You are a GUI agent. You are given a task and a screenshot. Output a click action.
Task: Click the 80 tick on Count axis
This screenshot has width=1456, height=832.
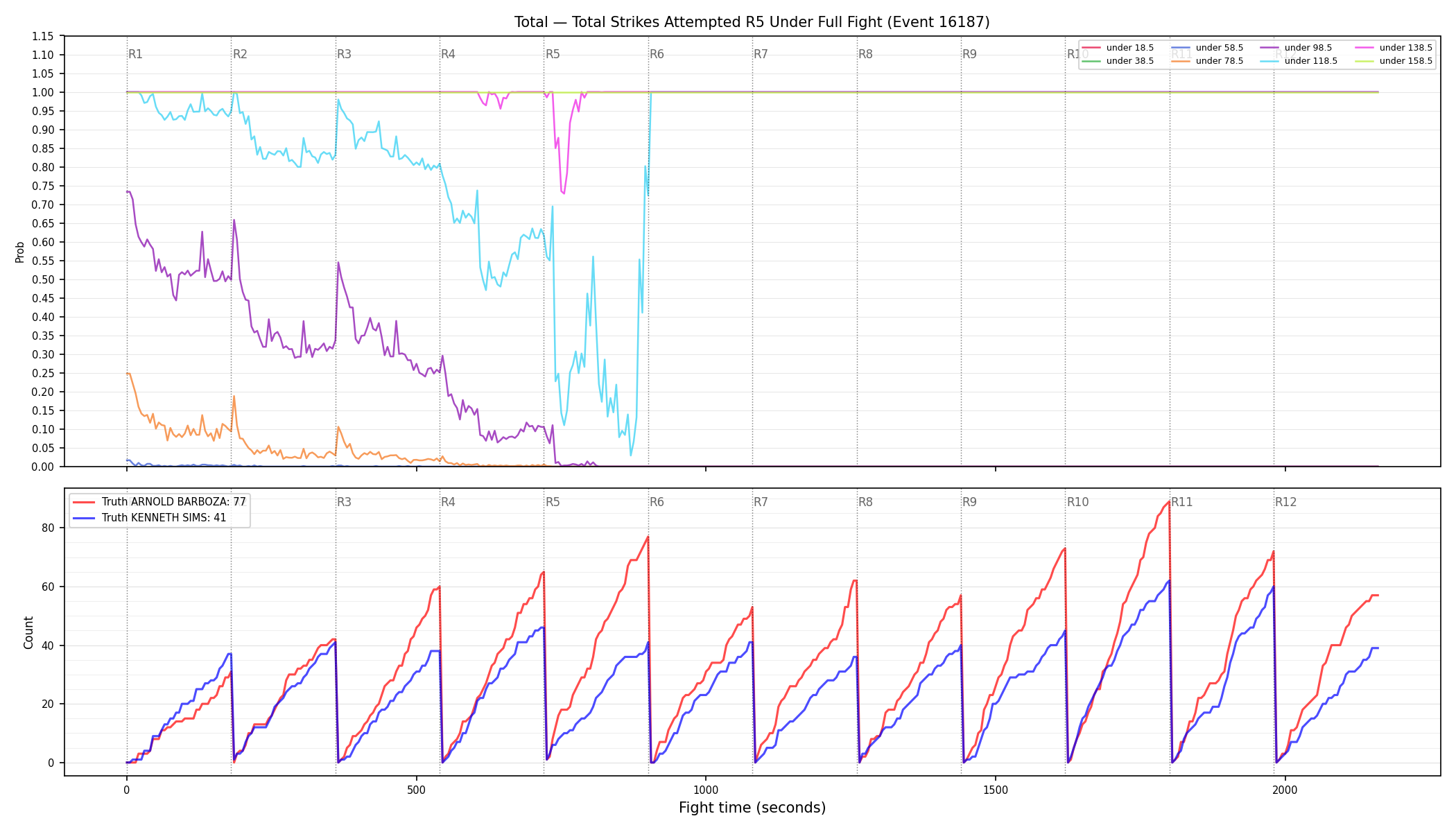[x=48, y=528]
